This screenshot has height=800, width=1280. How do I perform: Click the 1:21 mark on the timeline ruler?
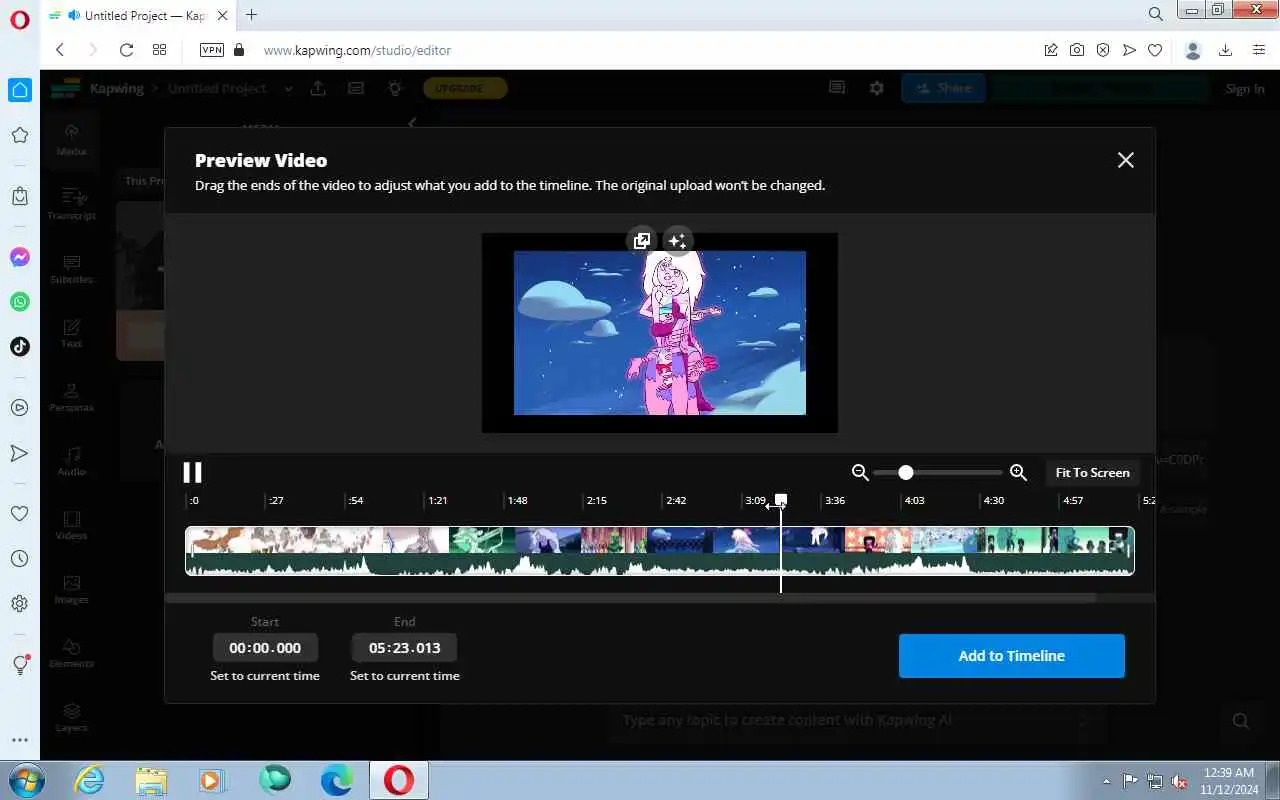pos(437,500)
